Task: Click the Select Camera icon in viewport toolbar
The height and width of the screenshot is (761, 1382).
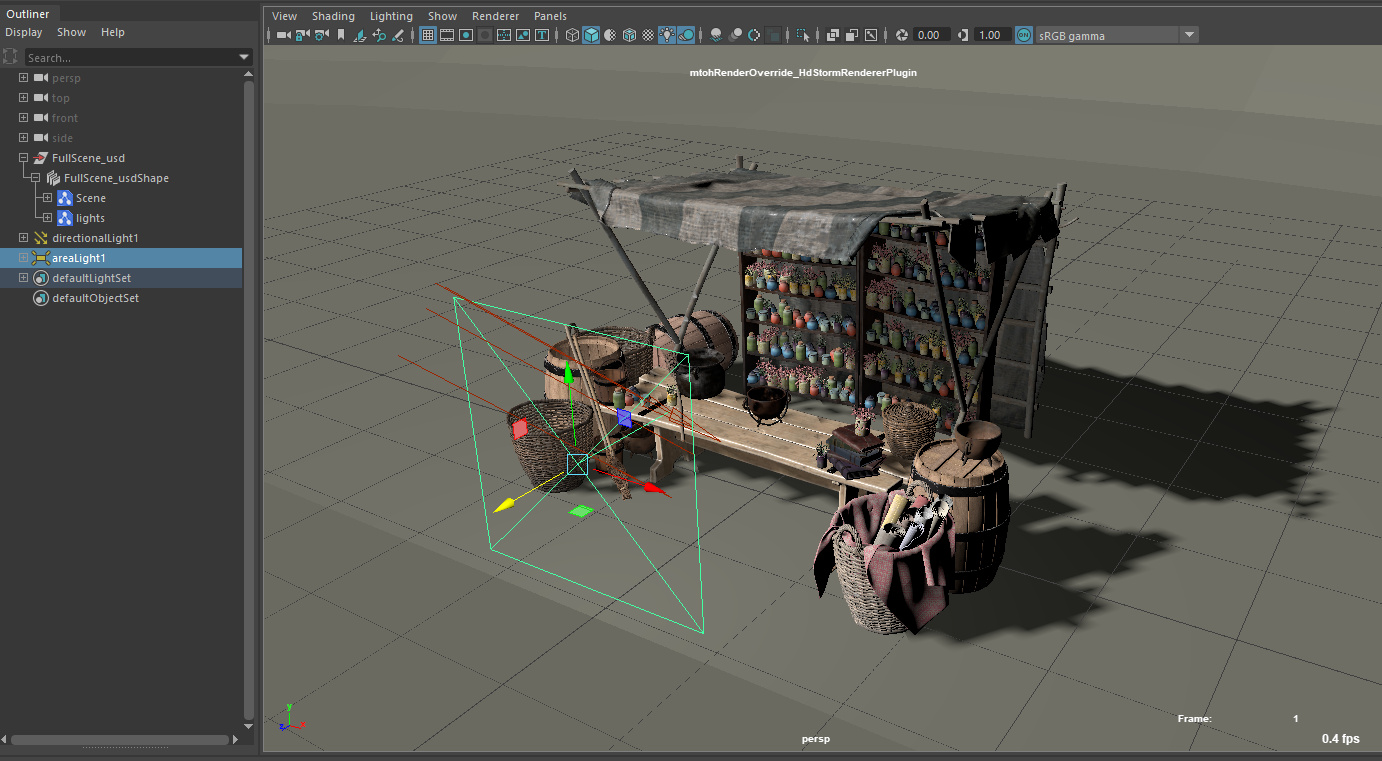Action: [283, 35]
